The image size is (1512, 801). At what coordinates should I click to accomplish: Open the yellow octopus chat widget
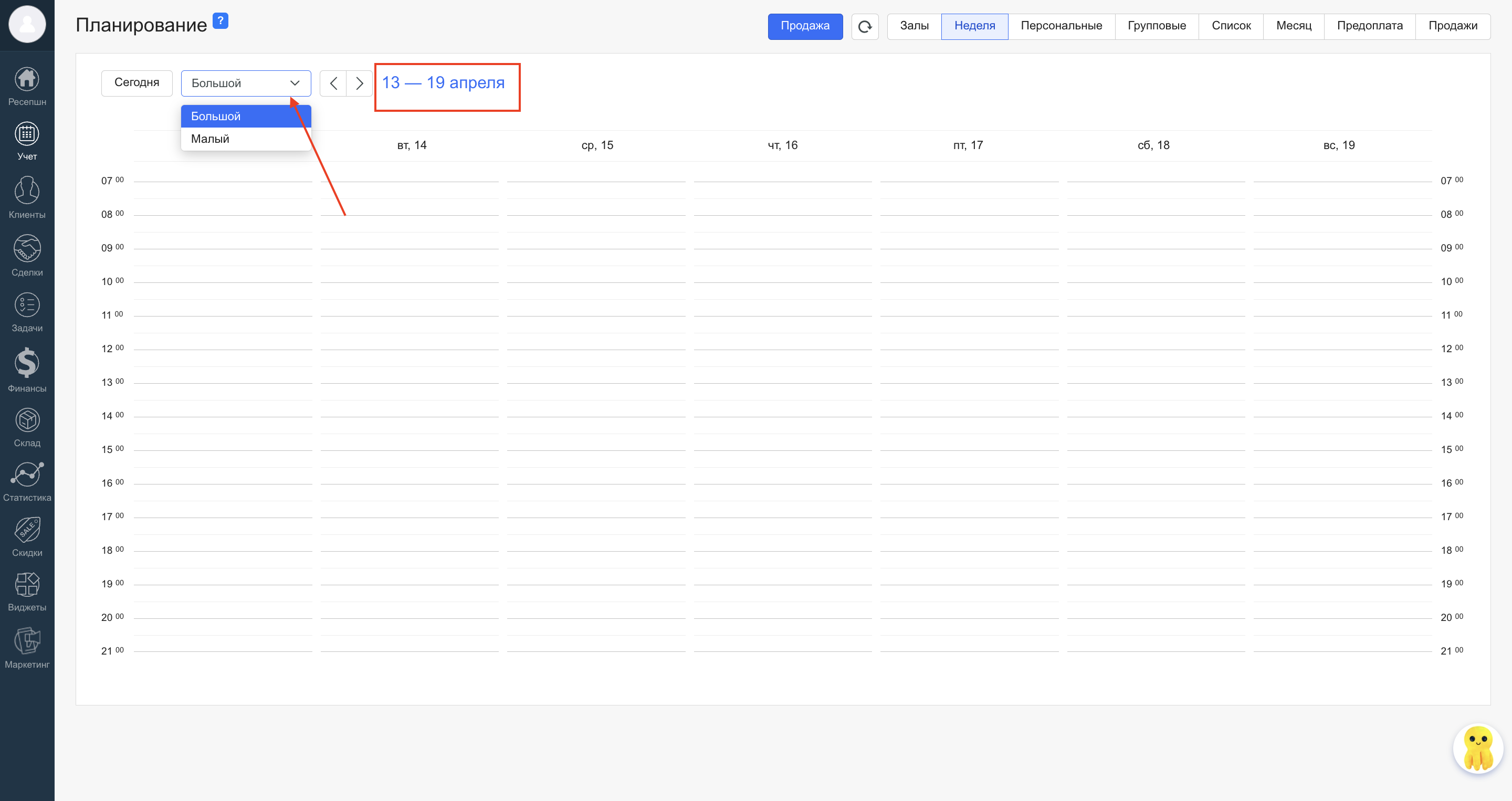click(1477, 749)
